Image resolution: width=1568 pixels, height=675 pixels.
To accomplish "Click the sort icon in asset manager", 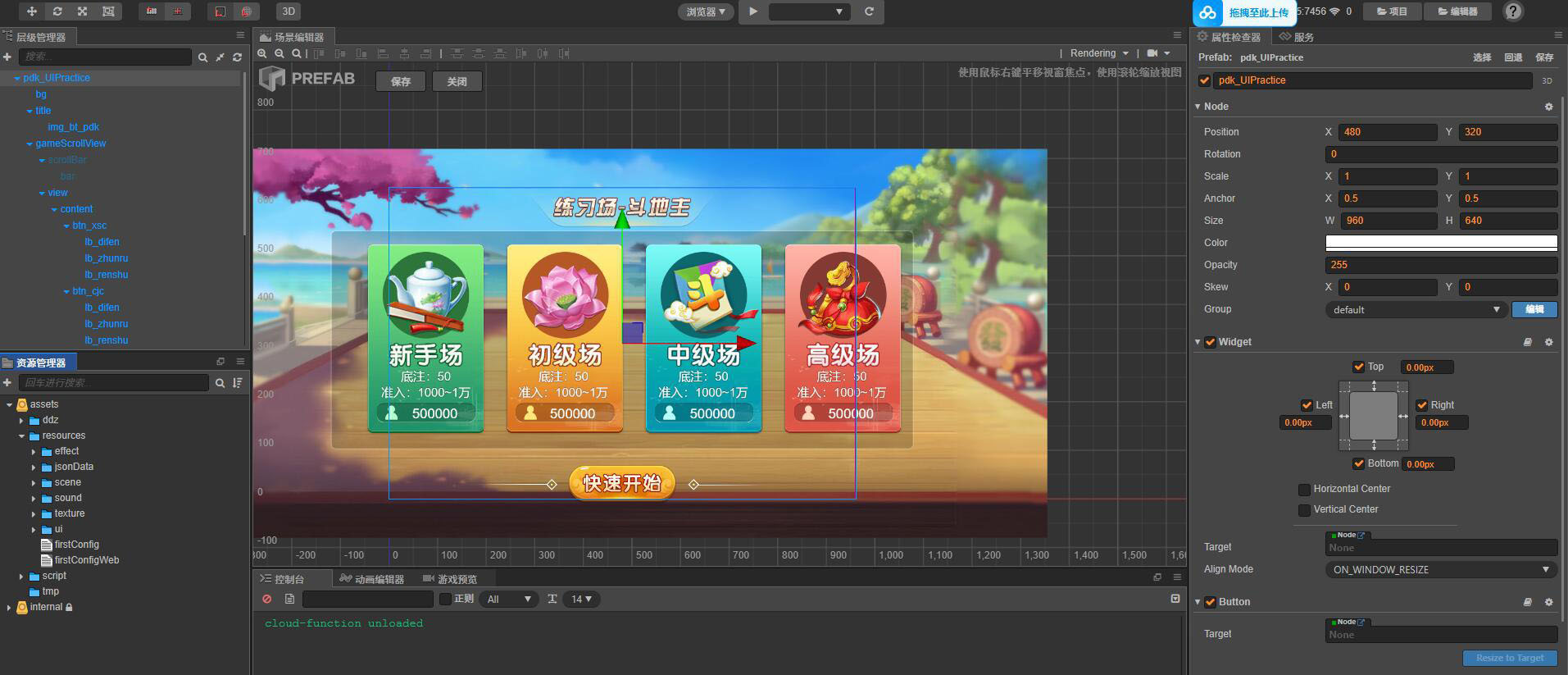I will [238, 383].
